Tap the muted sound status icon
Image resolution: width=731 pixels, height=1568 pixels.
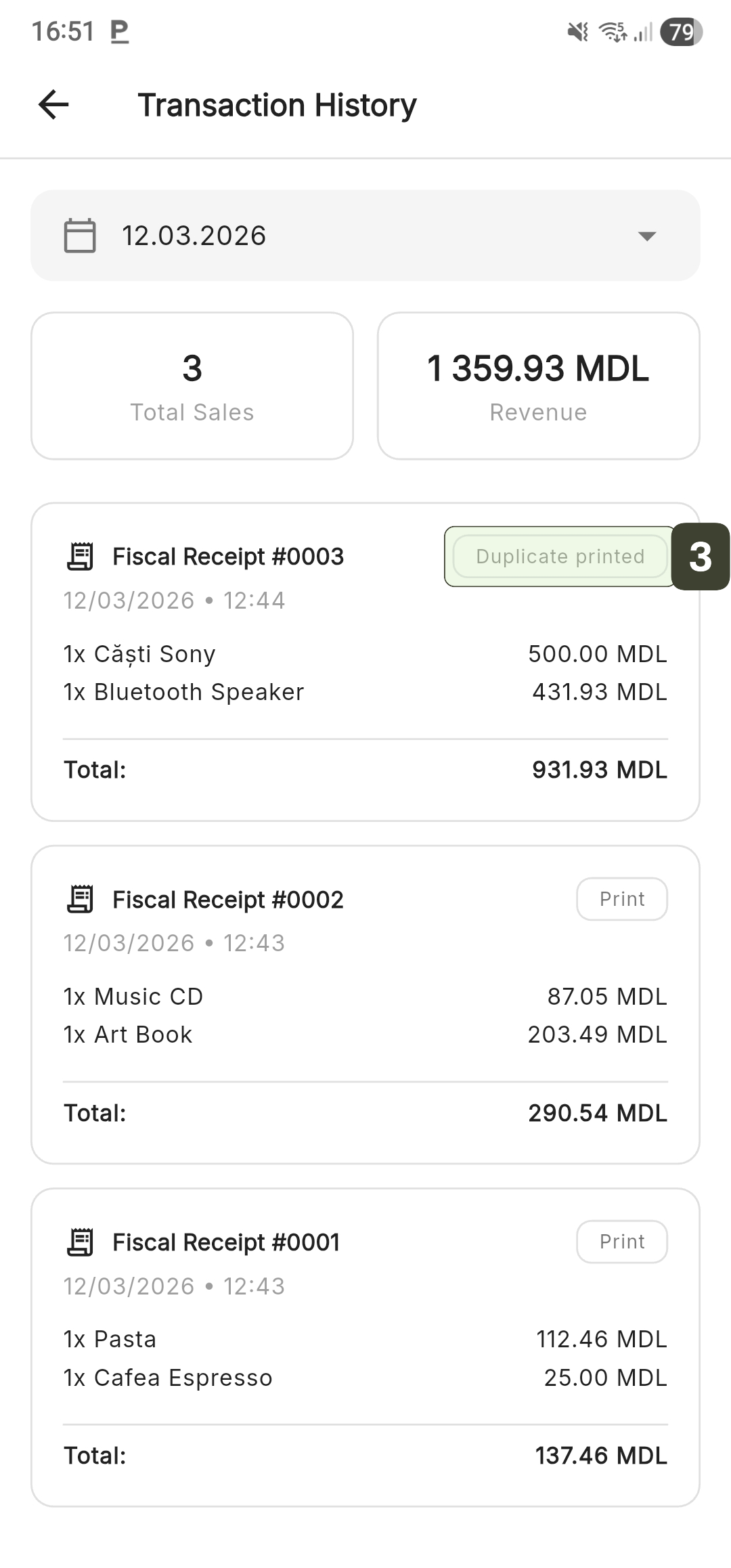pos(577,32)
